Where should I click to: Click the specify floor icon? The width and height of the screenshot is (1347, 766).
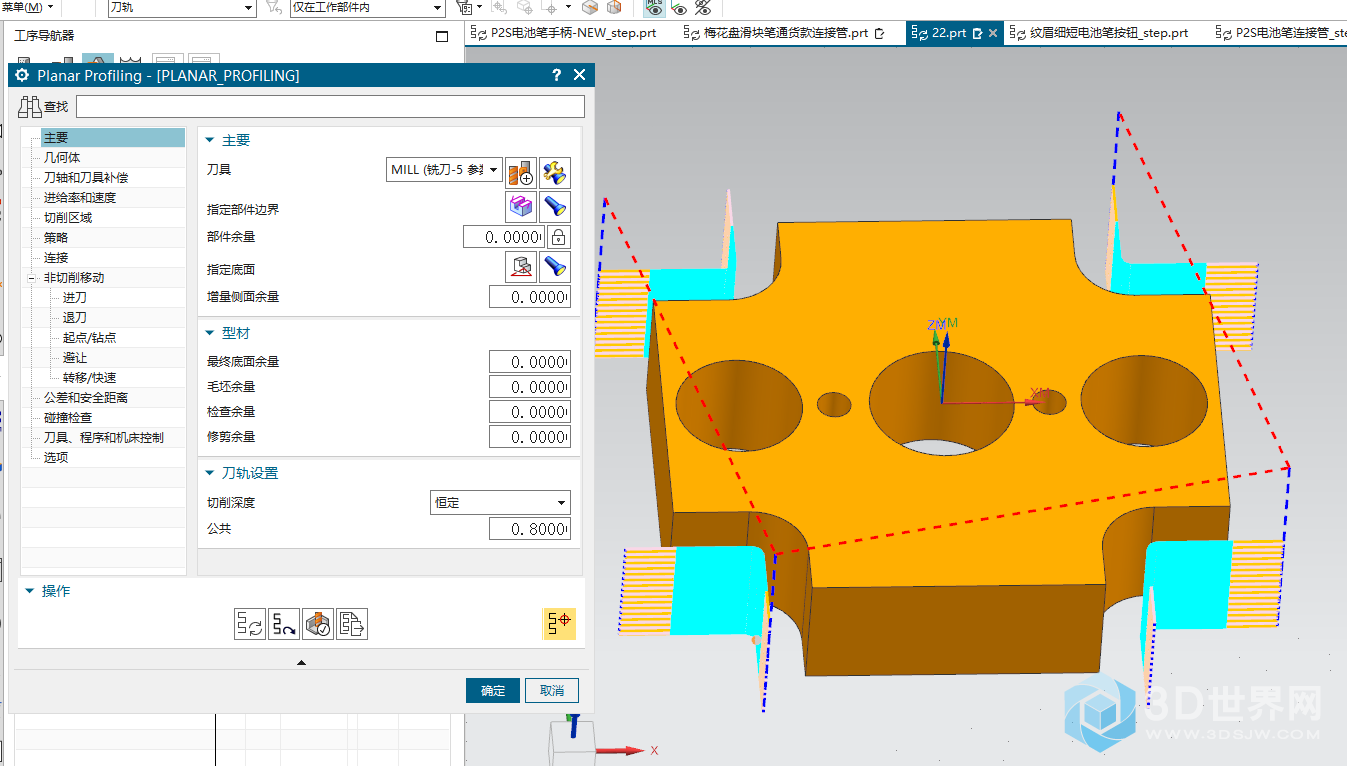point(521,267)
